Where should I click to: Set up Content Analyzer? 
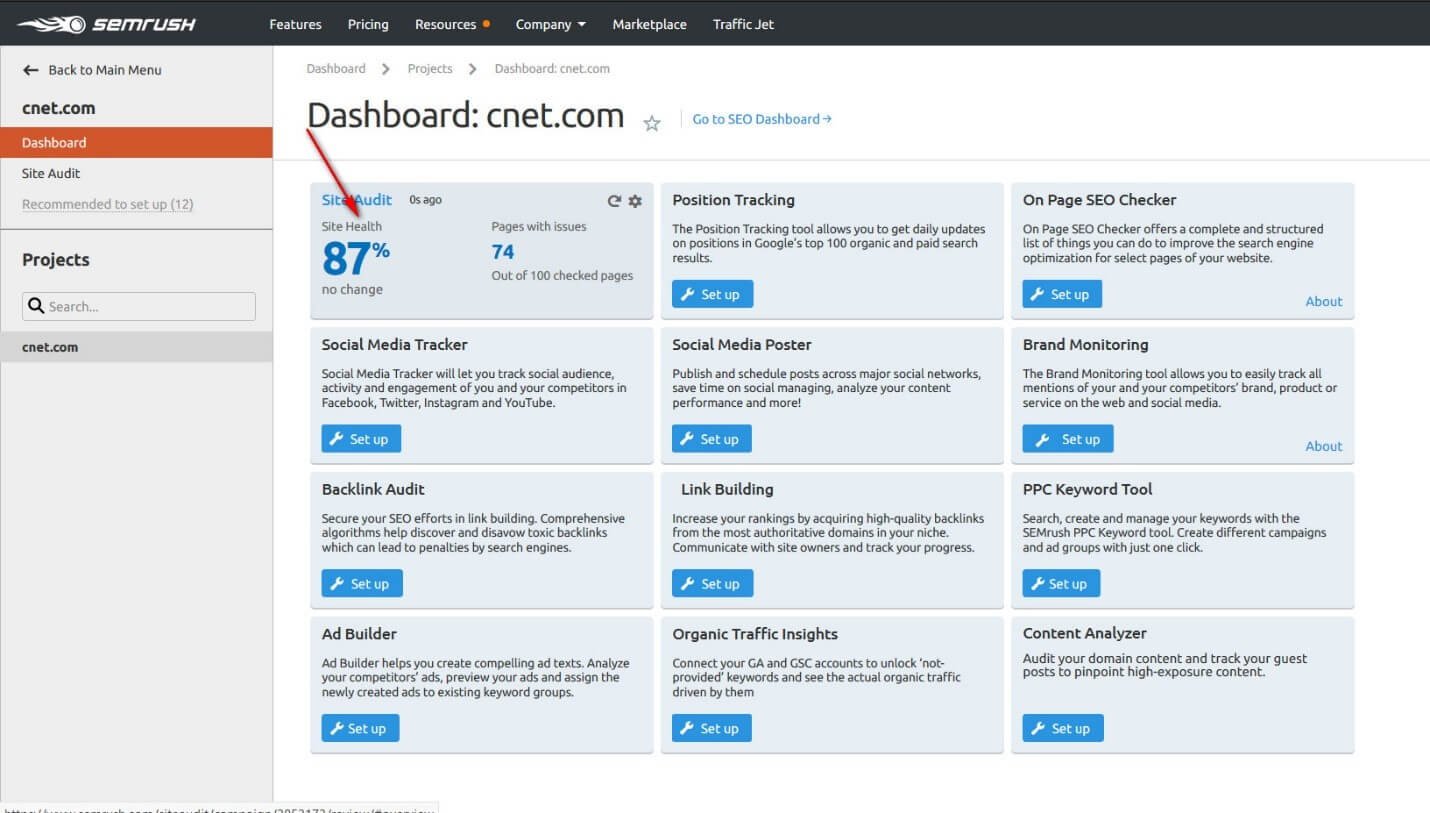1063,728
